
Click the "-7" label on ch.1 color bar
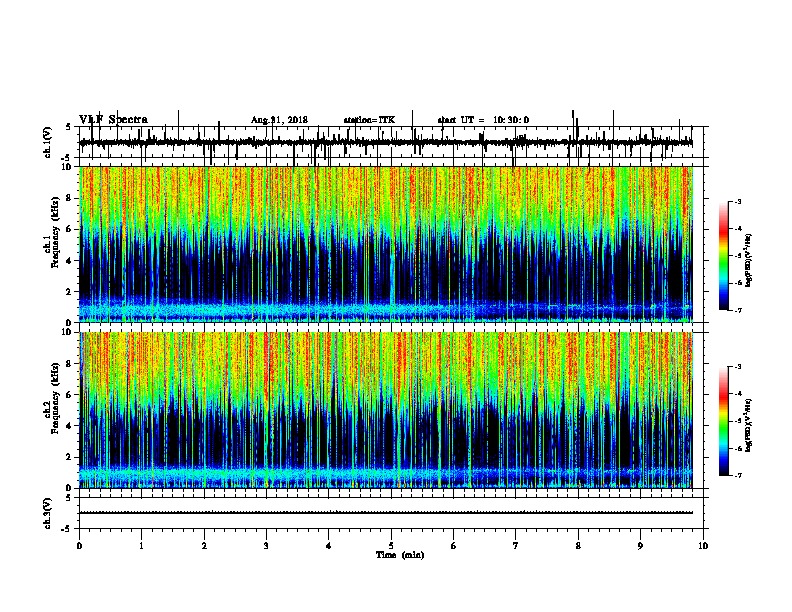(x=737, y=310)
